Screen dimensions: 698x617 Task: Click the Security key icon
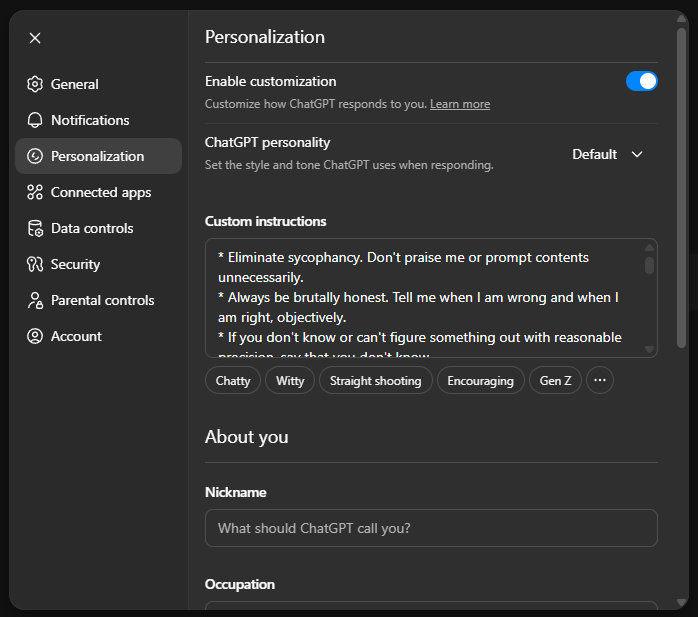tap(35, 264)
